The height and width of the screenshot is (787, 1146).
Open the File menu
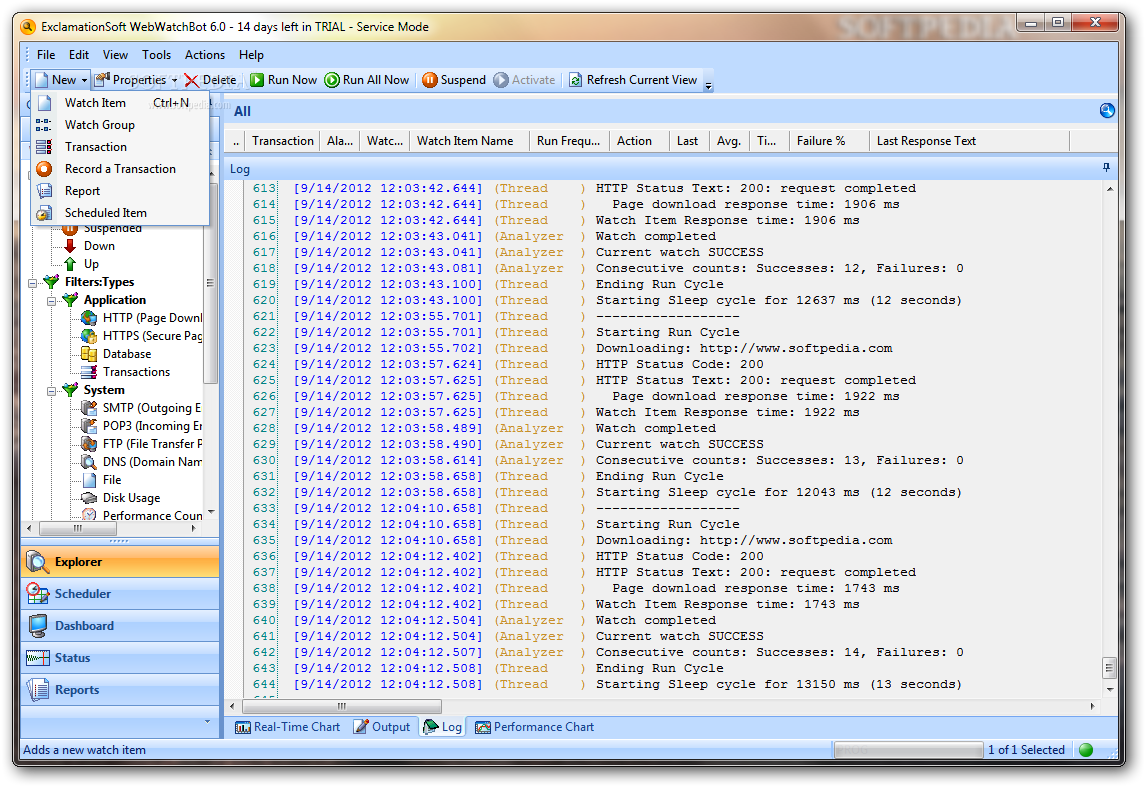pos(45,55)
